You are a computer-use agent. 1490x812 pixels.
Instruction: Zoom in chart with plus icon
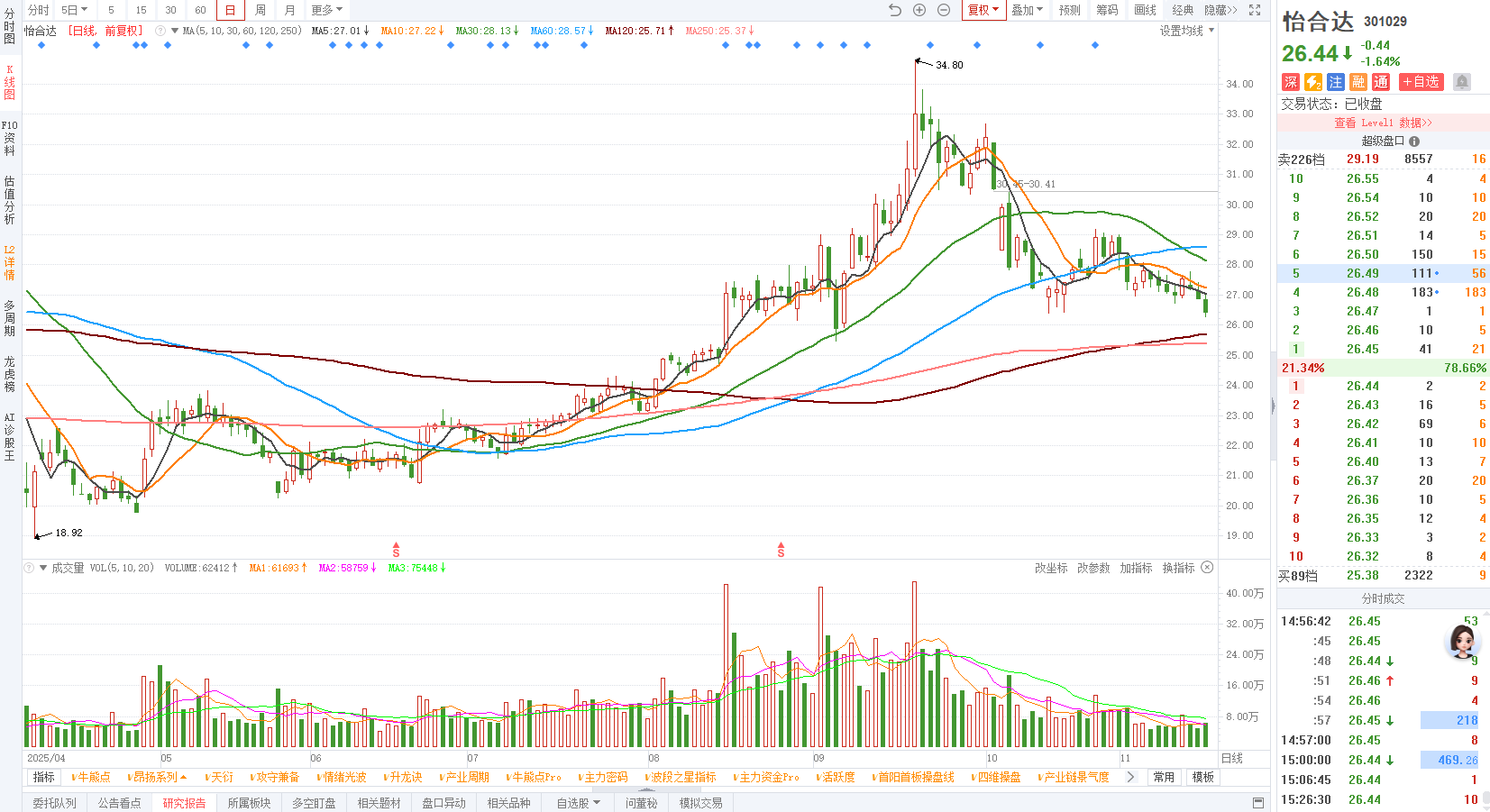tap(919, 10)
